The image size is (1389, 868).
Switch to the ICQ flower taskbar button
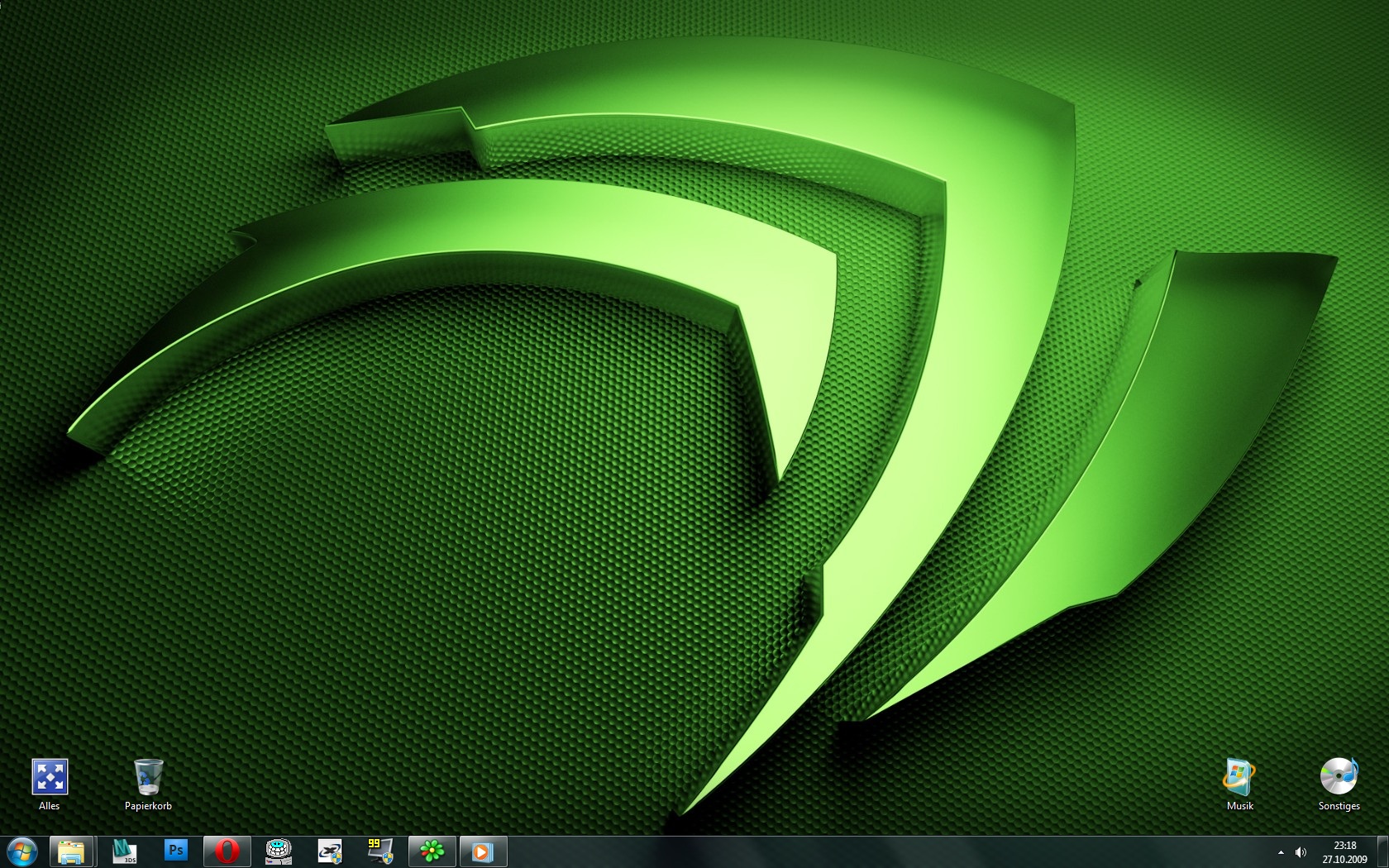[x=432, y=851]
